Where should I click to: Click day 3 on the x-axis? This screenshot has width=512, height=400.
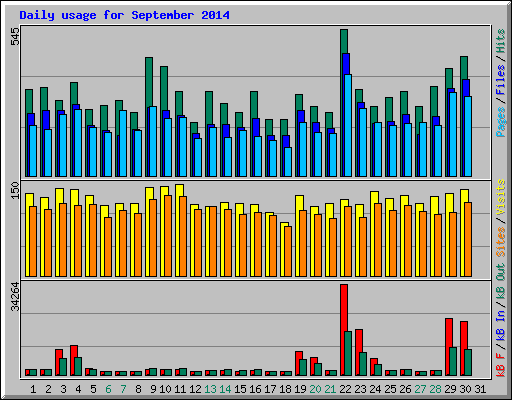pyautogui.click(x=63, y=389)
